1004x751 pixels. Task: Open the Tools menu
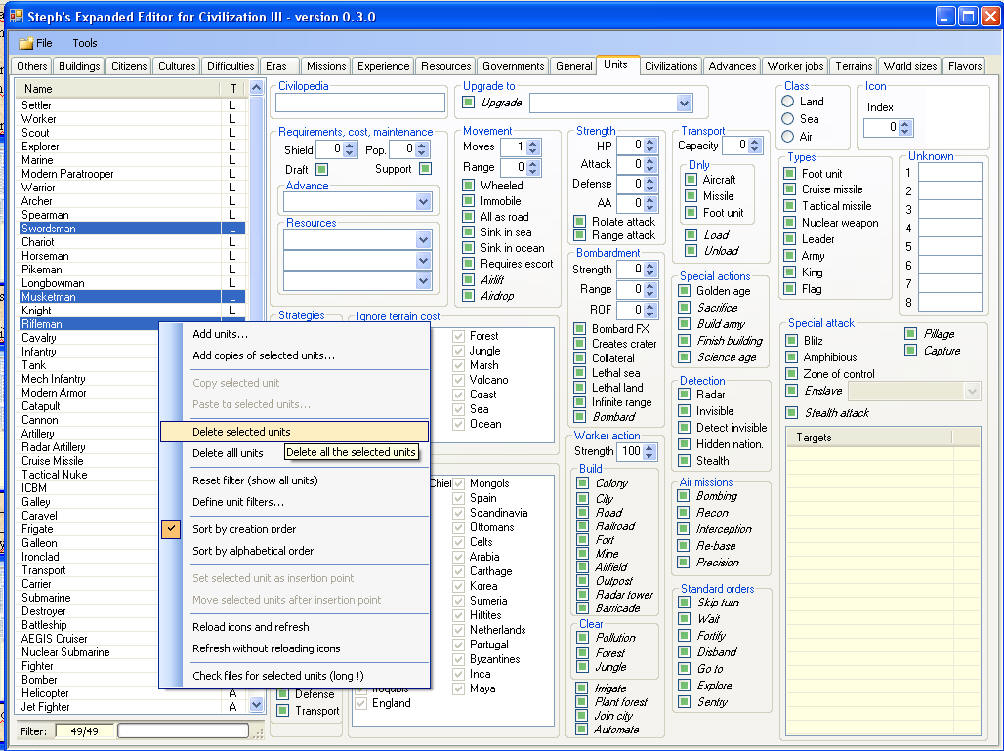point(85,43)
